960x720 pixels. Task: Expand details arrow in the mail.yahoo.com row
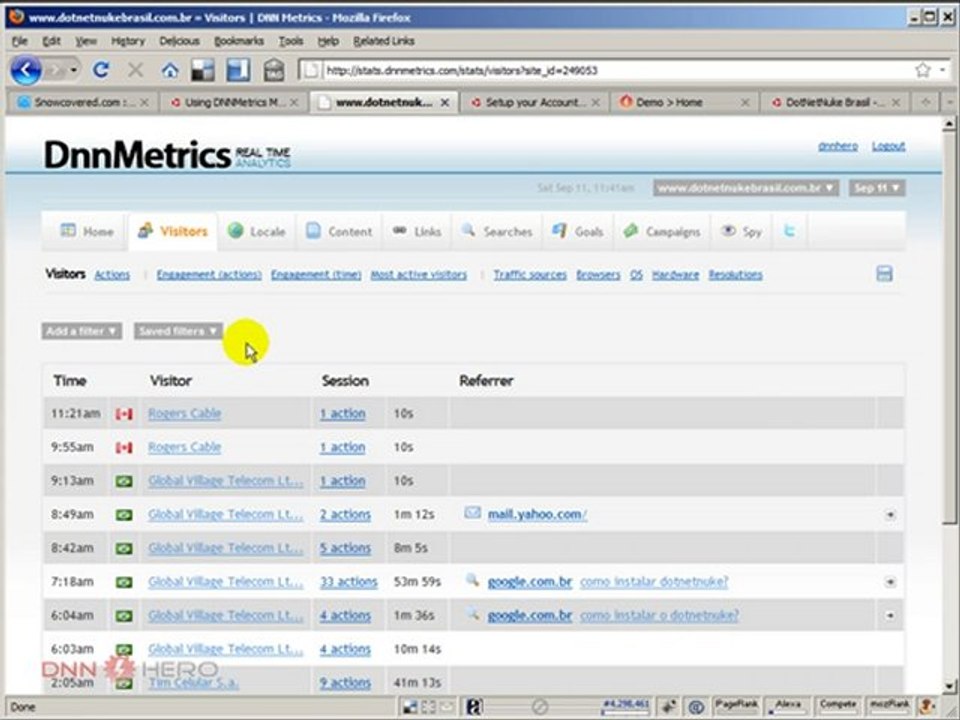[890, 515]
